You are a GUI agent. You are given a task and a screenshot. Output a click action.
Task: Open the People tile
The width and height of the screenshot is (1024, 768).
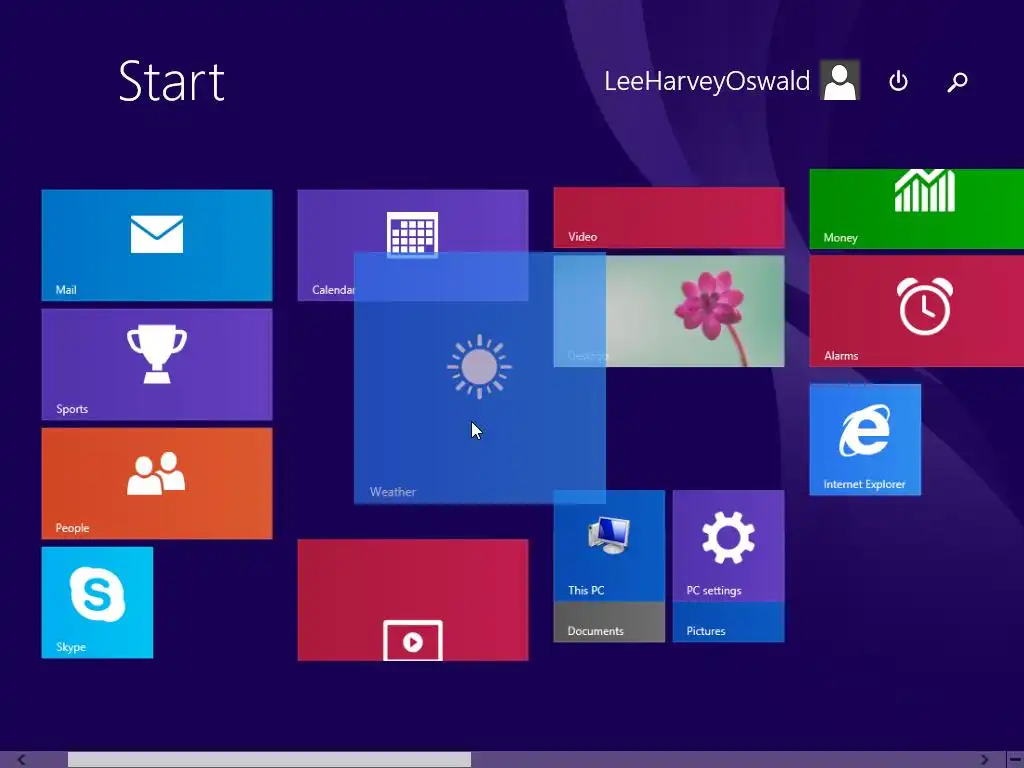click(x=157, y=483)
